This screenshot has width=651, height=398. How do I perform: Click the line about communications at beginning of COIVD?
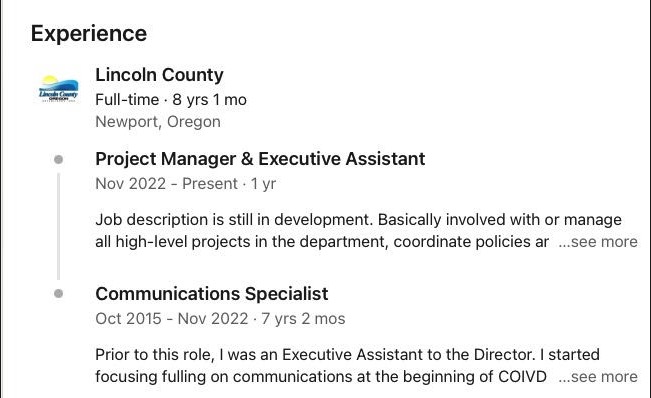pos(321,376)
